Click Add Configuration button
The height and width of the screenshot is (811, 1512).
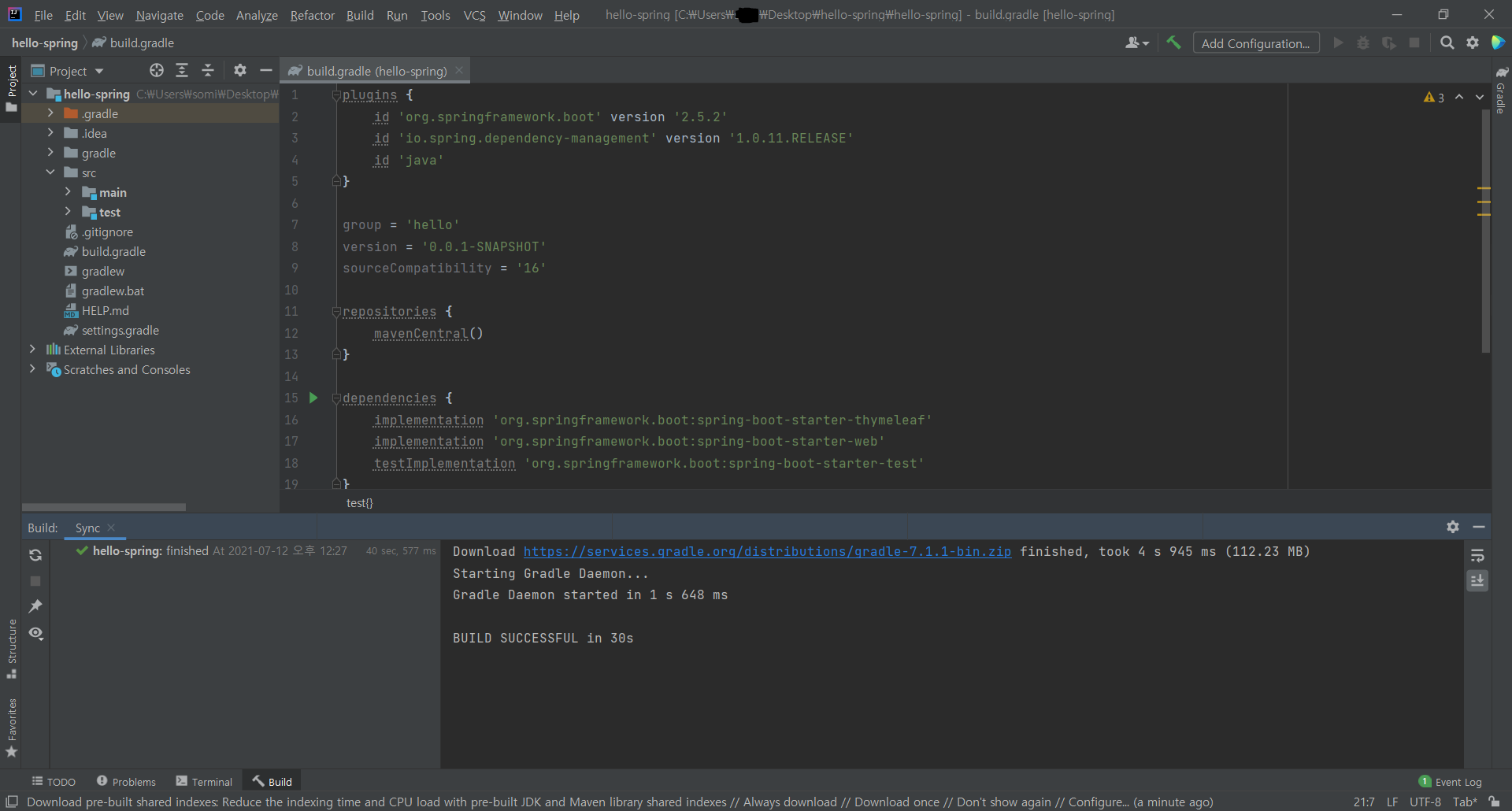pos(1256,43)
